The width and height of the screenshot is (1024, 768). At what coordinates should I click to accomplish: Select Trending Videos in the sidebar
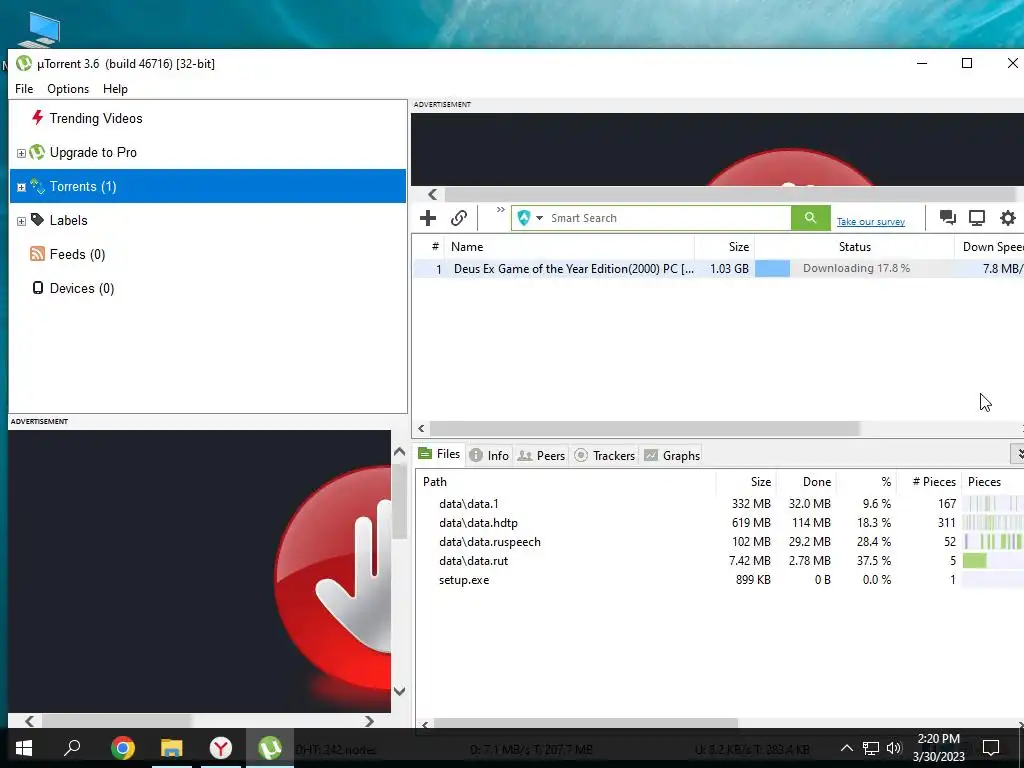pyautogui.click(x=95, y=118)
